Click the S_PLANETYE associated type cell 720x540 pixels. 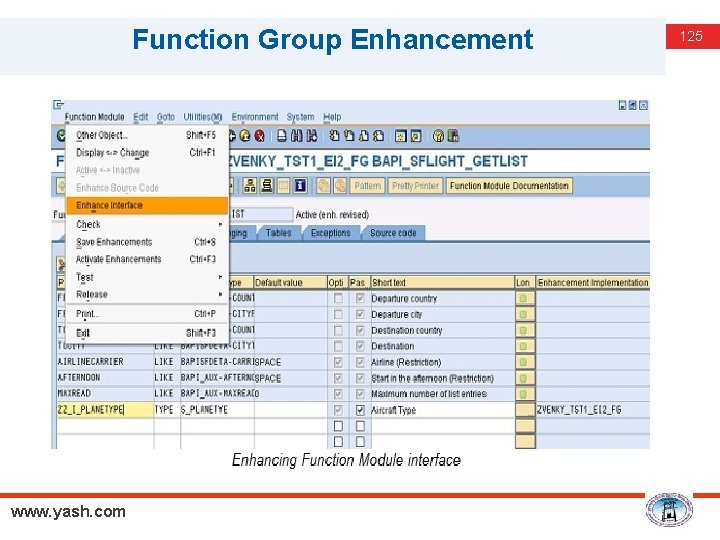217,410
